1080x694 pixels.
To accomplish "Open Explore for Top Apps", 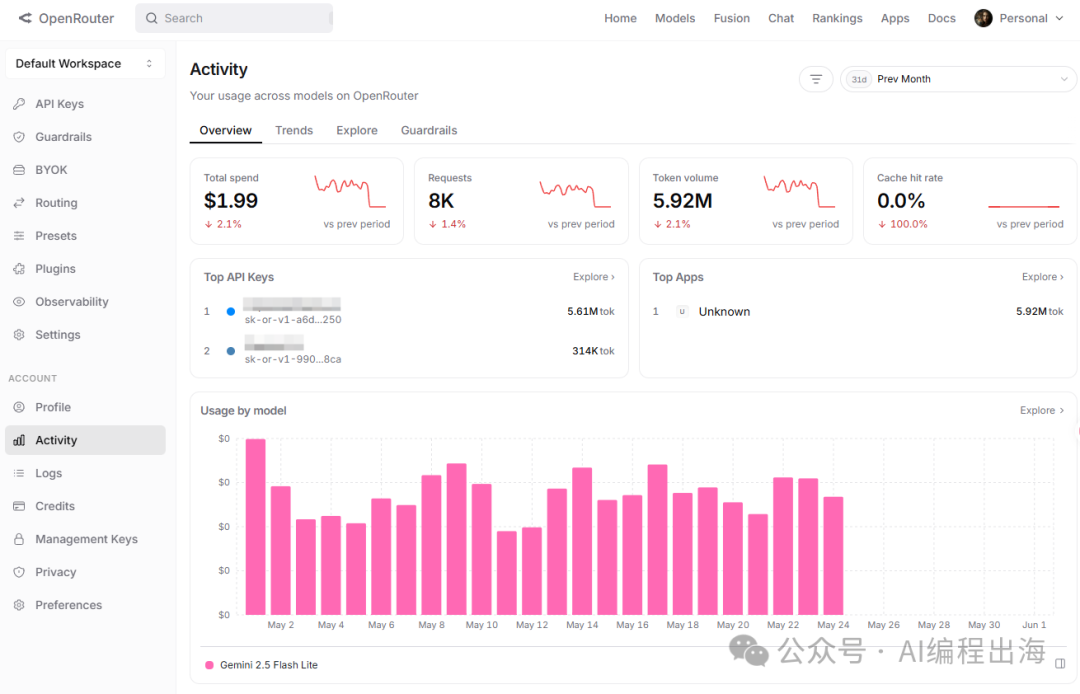I will (x=1043, y=277).
